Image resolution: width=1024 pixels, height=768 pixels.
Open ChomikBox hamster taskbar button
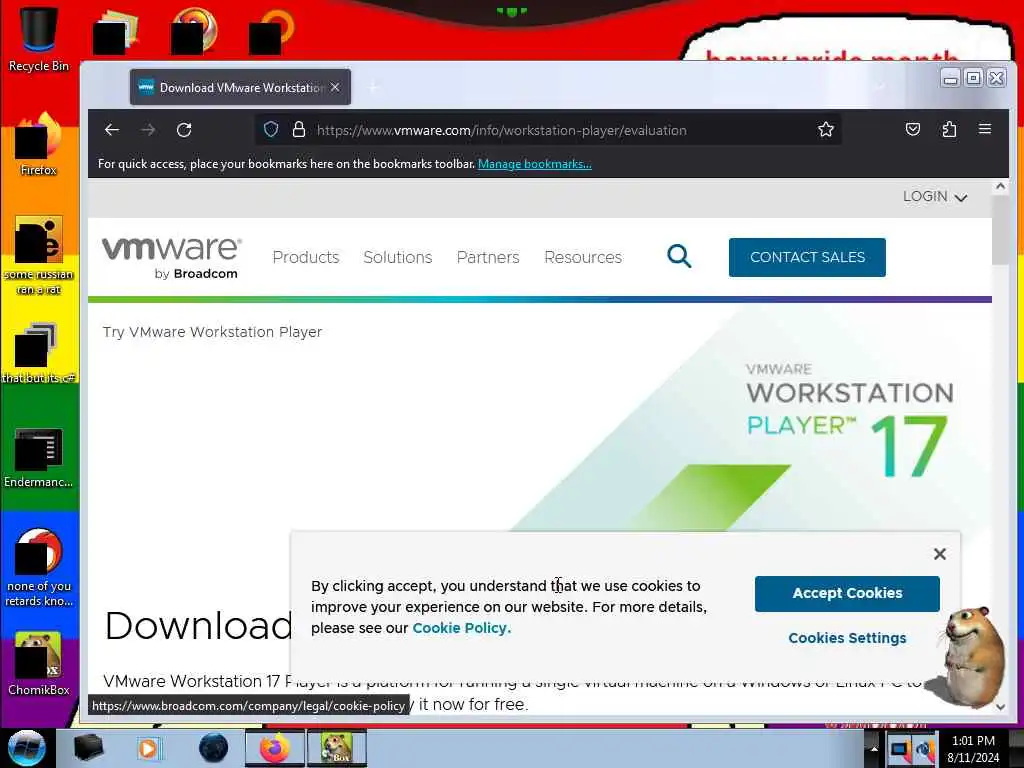coord(336,748)
